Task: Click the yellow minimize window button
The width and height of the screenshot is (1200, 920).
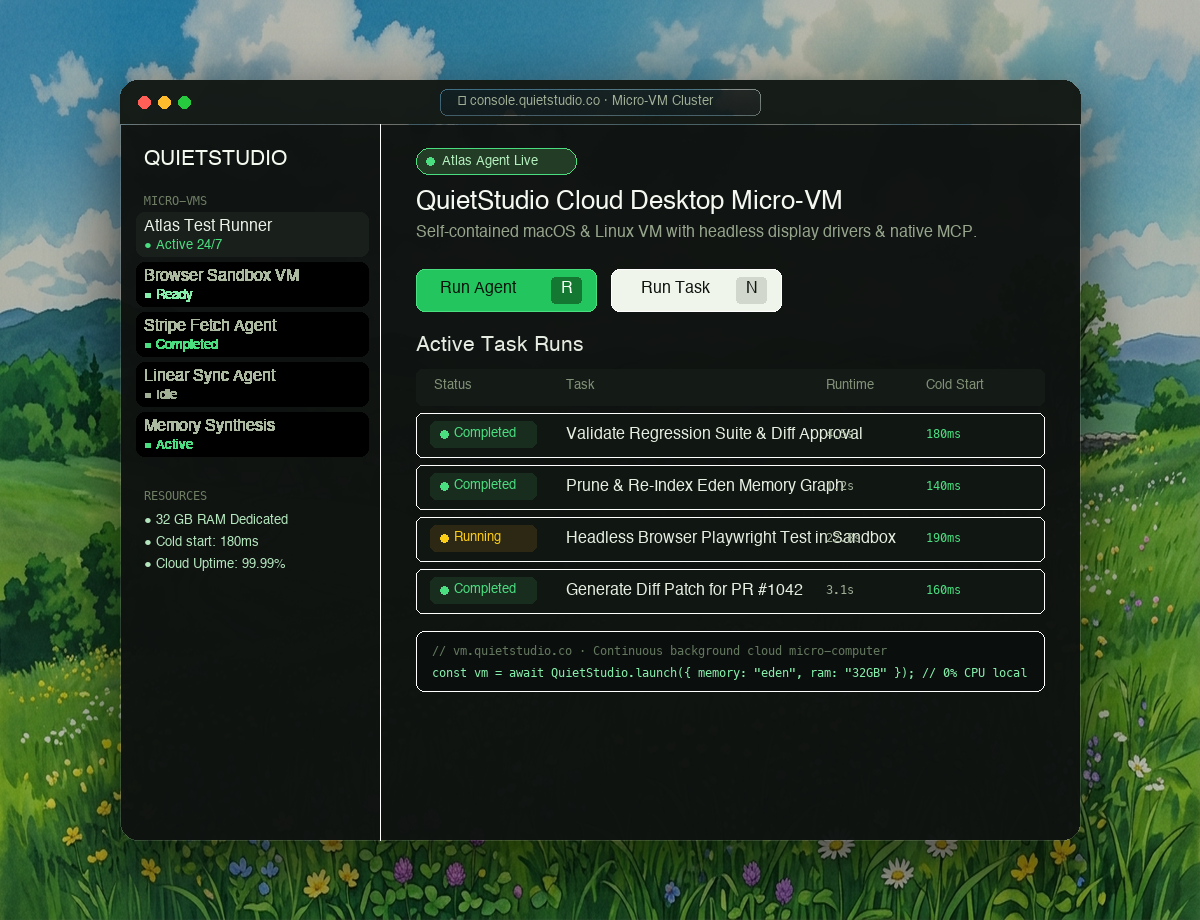Action: (x=164, y=102)
